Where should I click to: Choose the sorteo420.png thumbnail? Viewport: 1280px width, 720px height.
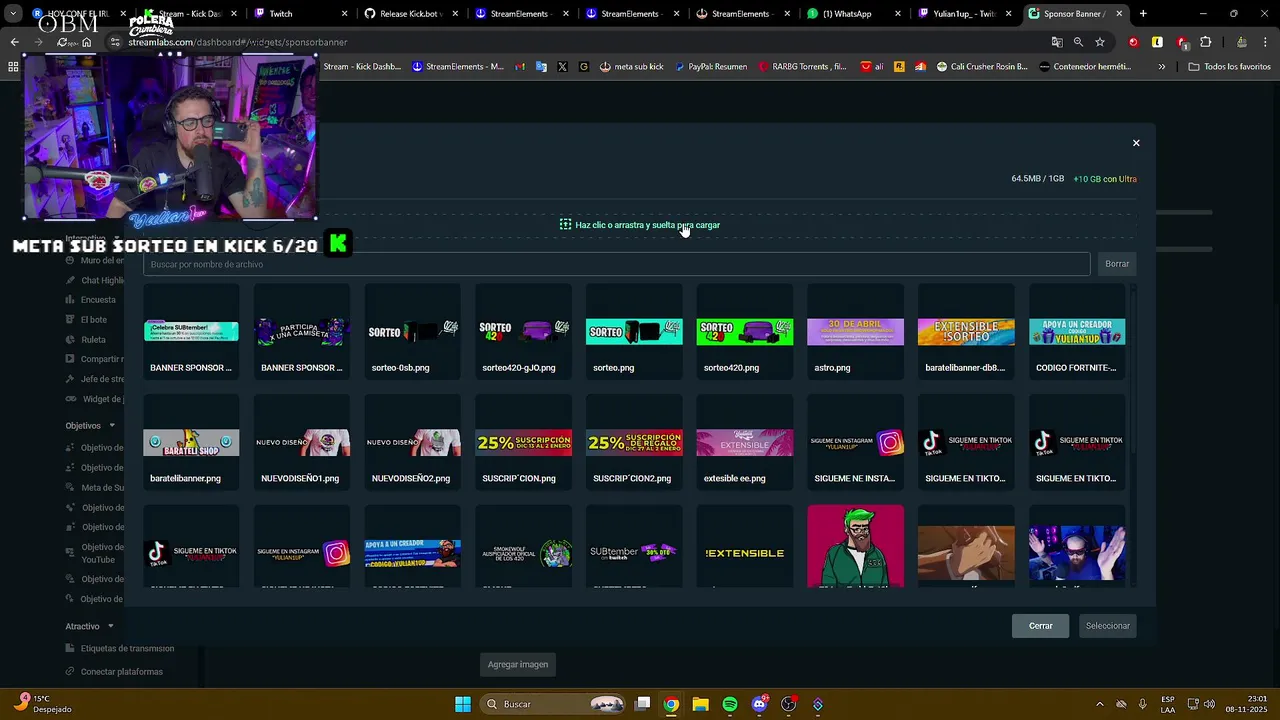pos(744,332)
